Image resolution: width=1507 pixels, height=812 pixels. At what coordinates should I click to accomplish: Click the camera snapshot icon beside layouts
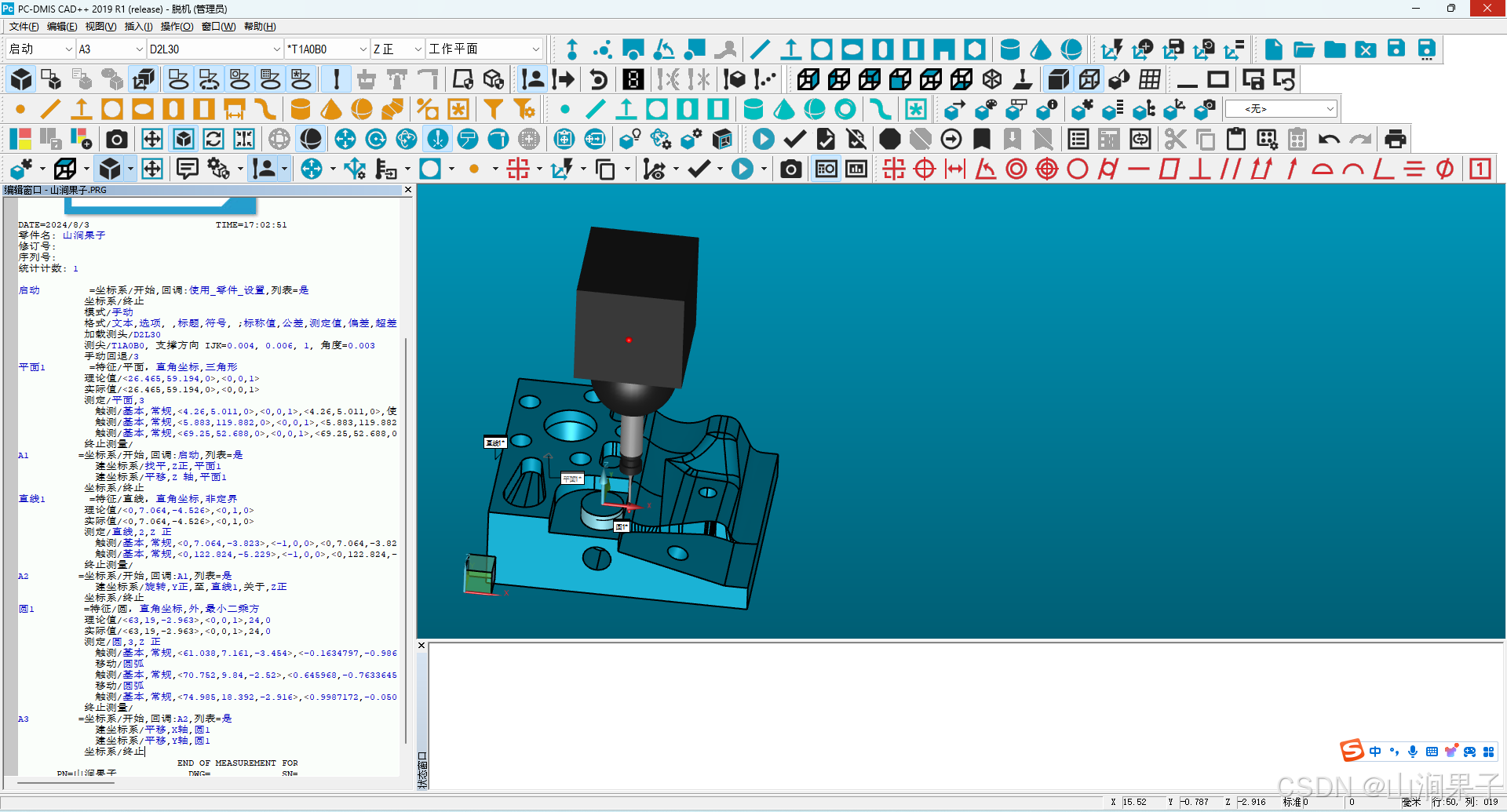point(117,140)
